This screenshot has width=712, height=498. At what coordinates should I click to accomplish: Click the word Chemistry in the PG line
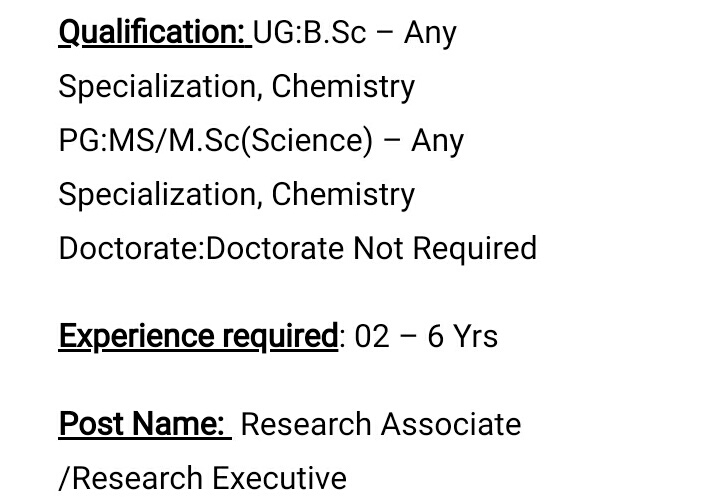click(x=343, y=195)
